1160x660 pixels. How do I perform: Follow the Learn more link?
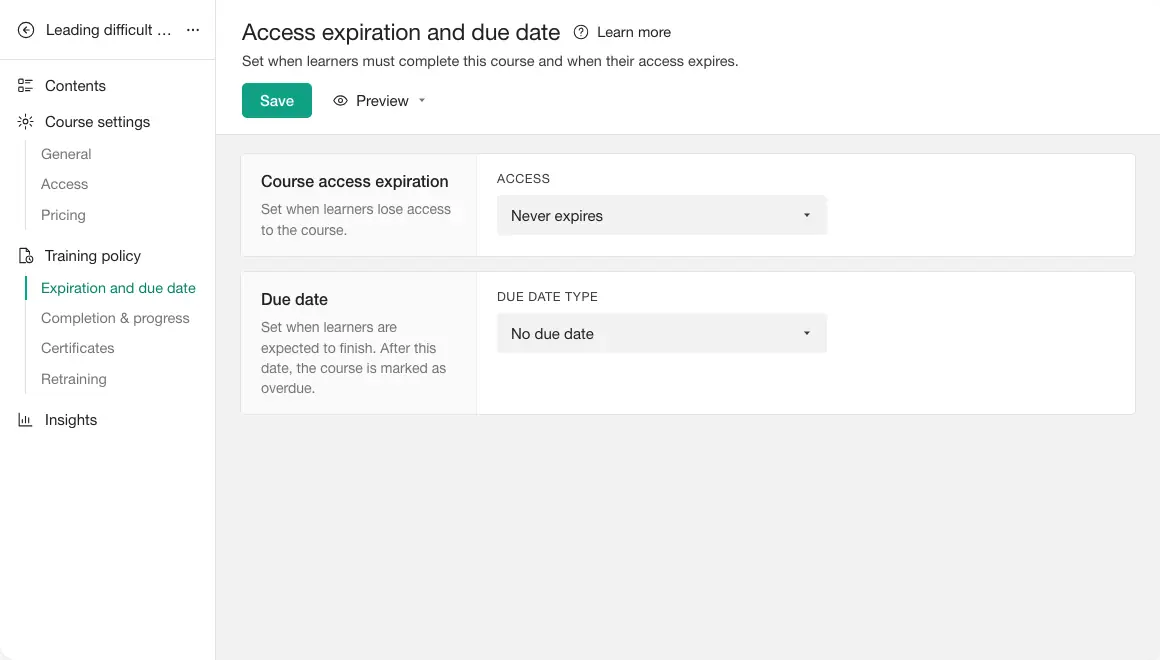point(634,33)
